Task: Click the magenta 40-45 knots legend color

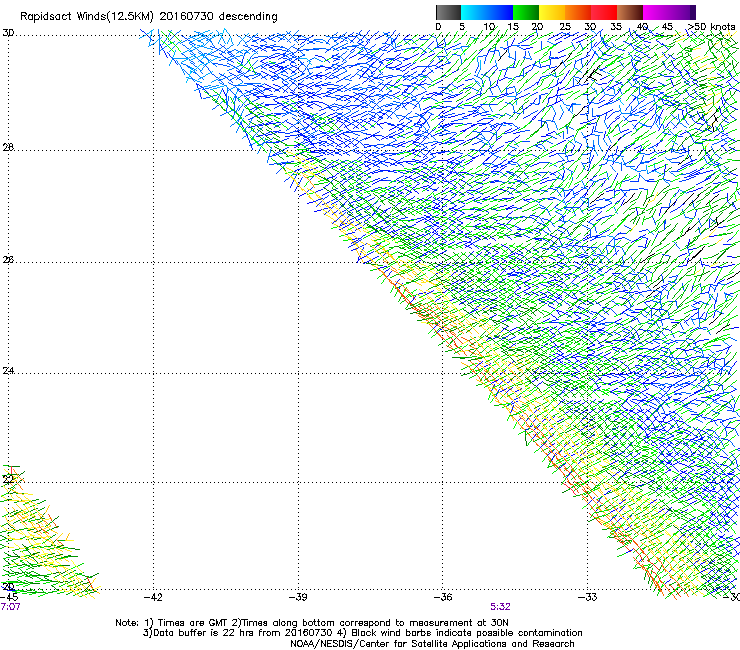Action: click(656, 12)
